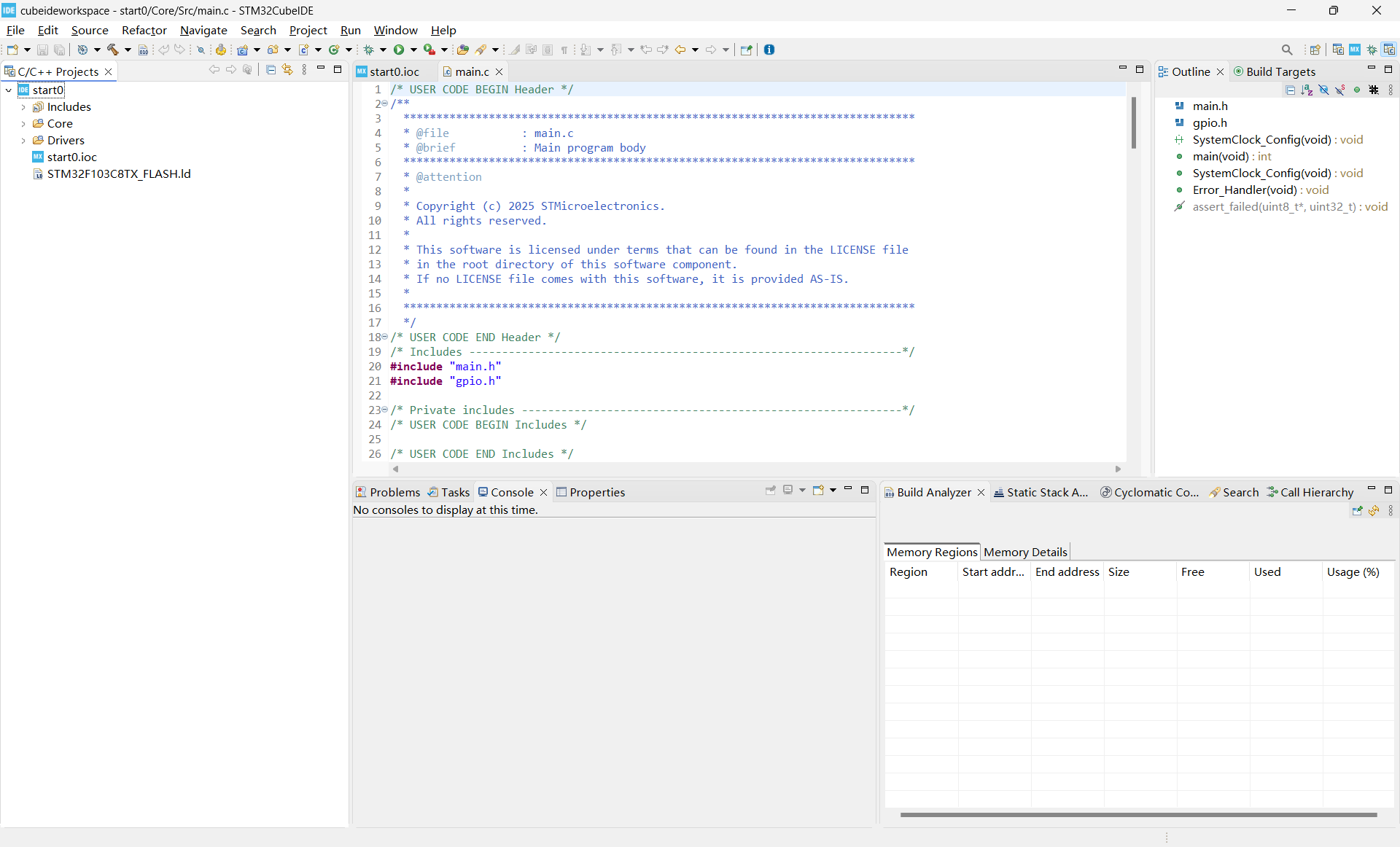Click the magnifier search icon at top right
This screenshot has width=1400, height=847.
pos(1287,50)
